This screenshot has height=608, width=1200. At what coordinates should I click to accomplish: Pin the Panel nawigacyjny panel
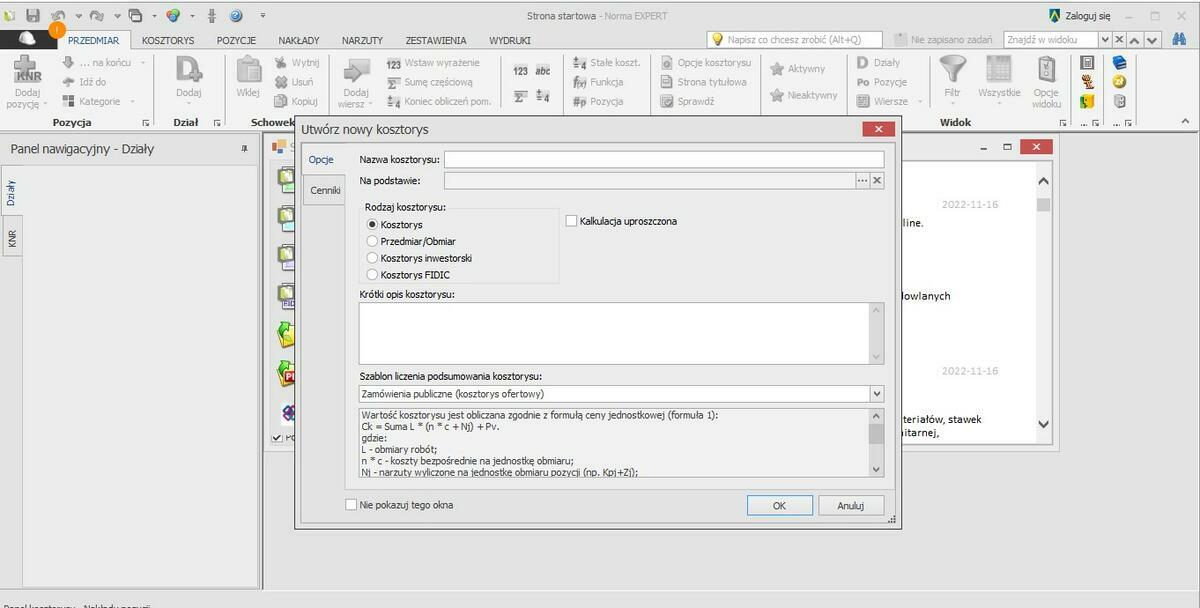(244, 149)
